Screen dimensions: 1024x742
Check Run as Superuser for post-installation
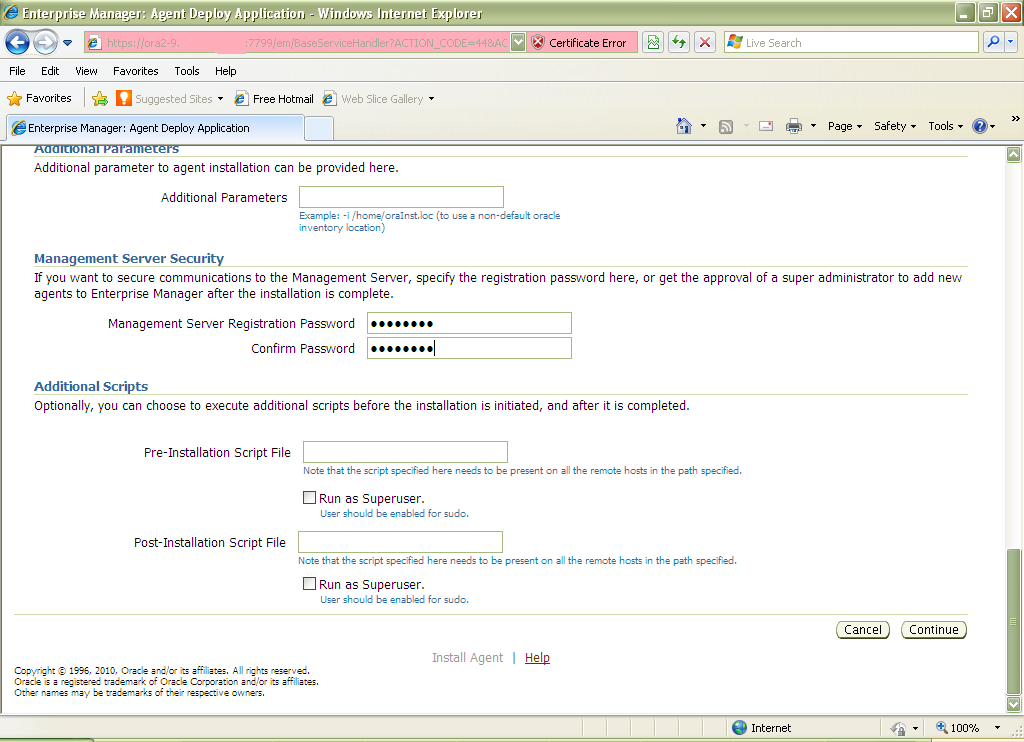click(x=310, y=584)
